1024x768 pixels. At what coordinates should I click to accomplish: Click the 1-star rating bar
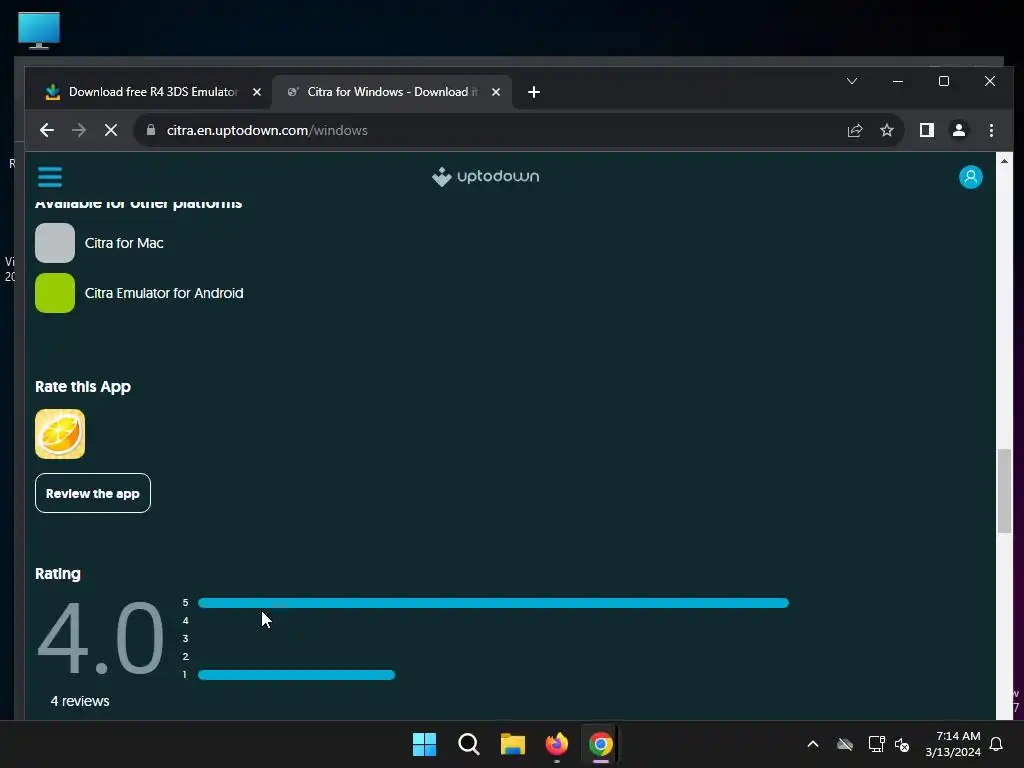click(x=296, y=675)
